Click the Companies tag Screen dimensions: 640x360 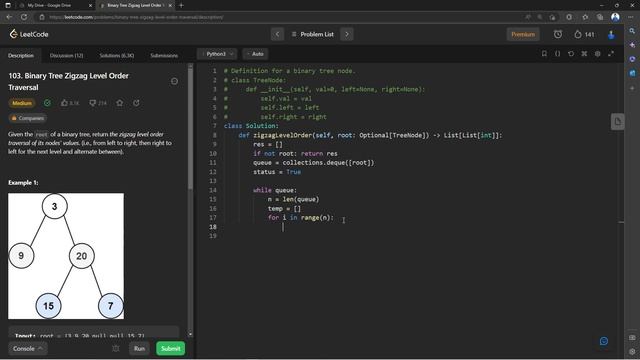(x=27, y=118)
